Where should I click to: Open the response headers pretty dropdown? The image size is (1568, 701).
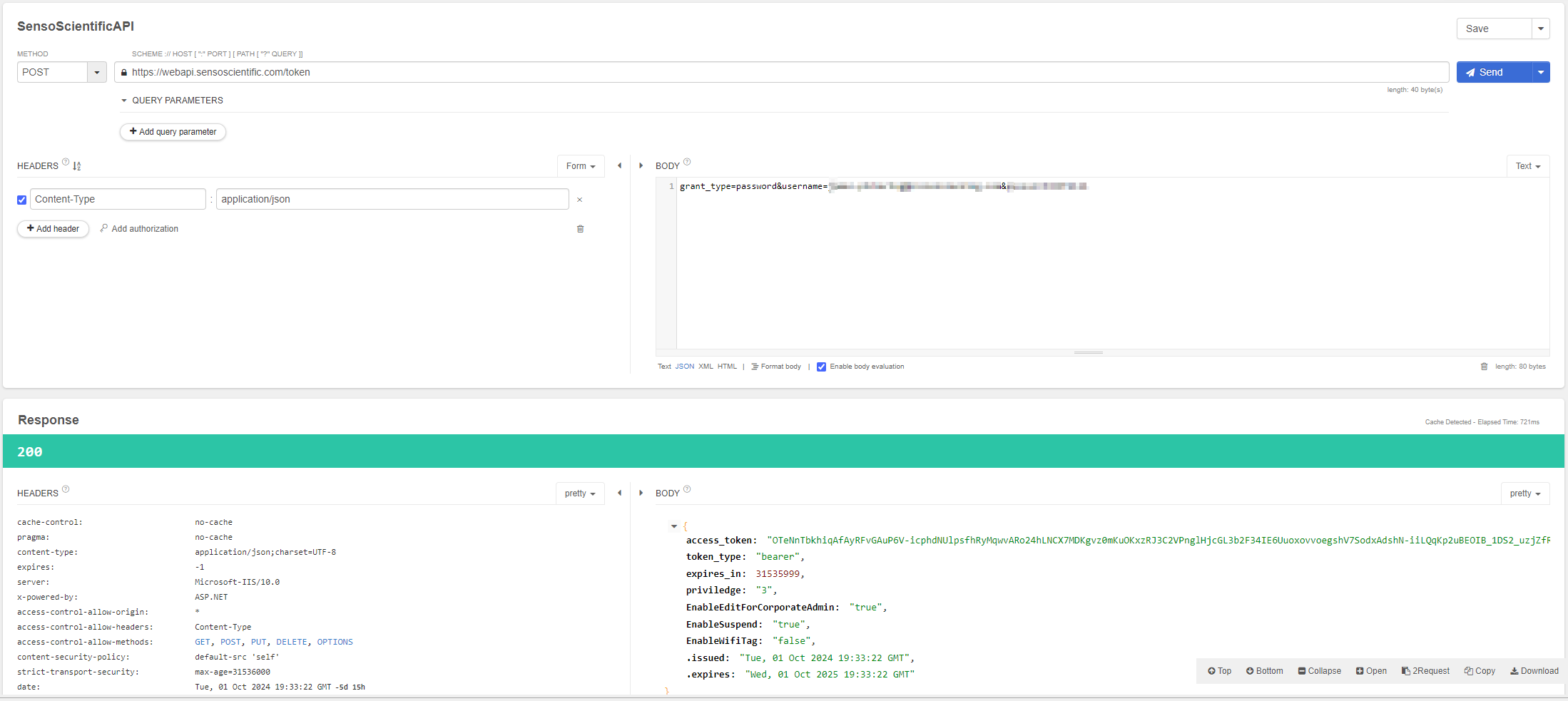tap(580, 493)
